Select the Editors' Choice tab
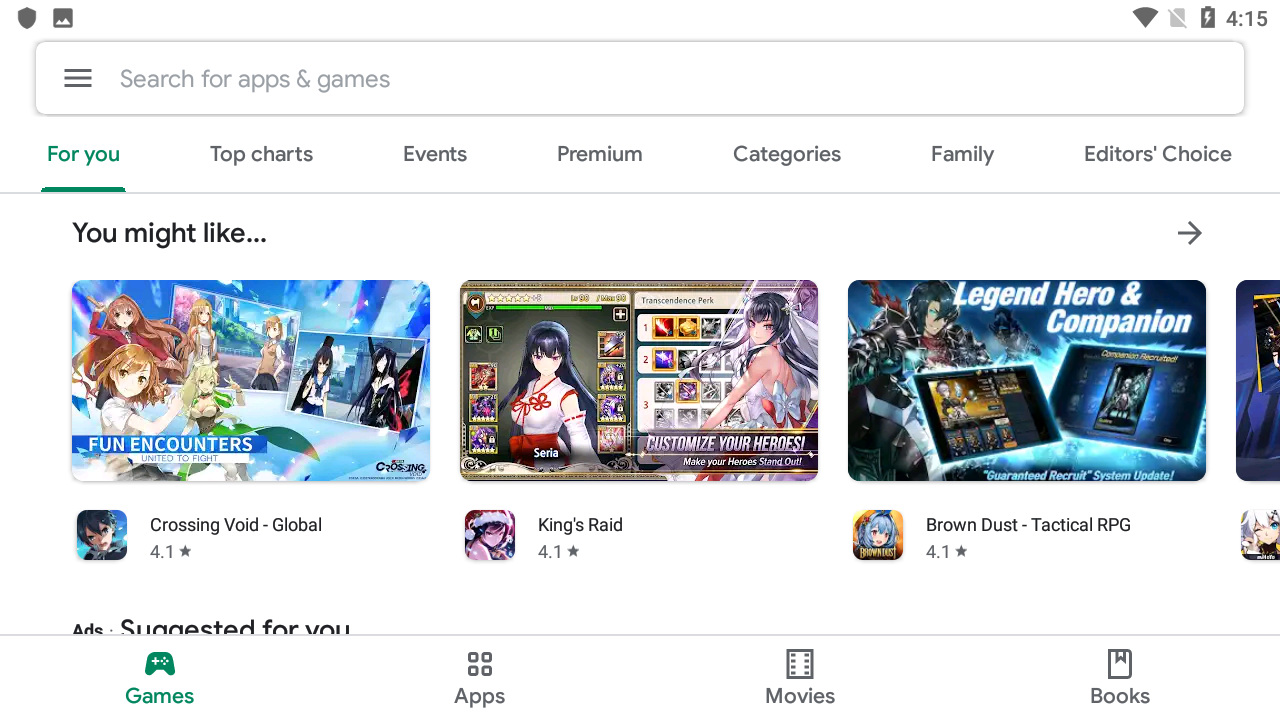 [x=1158, y=154]
